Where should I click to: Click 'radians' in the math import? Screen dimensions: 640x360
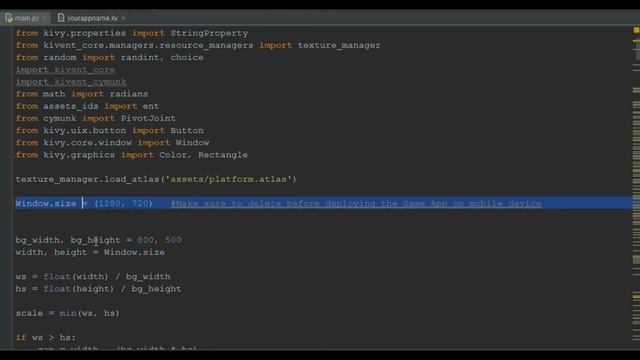pyautogui.click(x=129, y=94)
